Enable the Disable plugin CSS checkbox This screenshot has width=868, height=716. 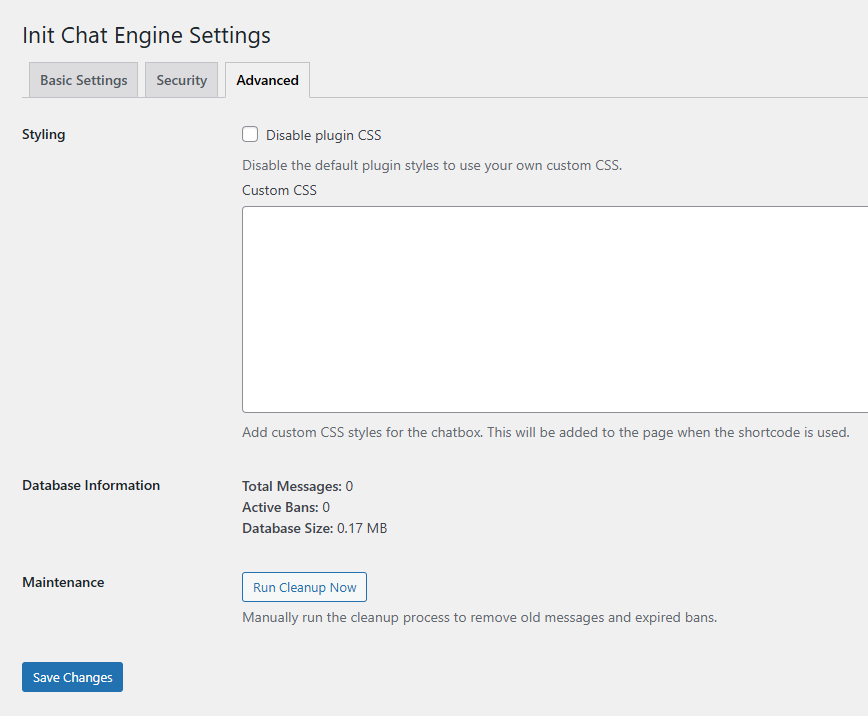[x=249, y=134]
